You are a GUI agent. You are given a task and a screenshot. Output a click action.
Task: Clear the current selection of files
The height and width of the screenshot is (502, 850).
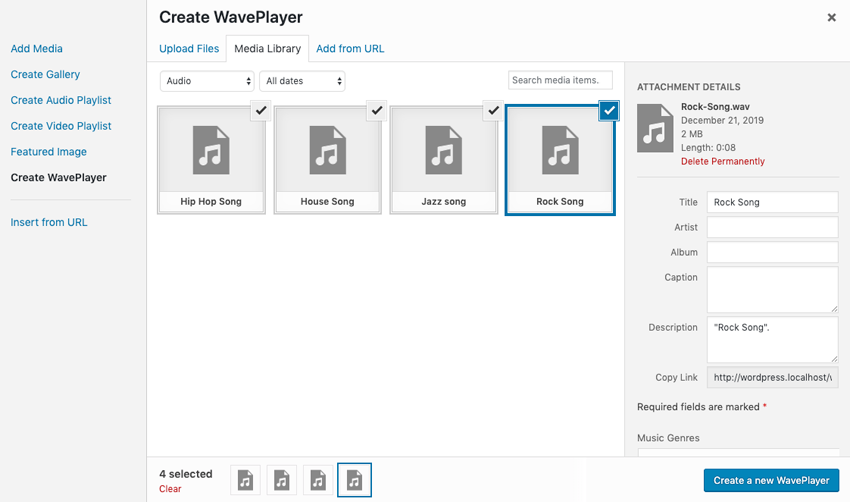pyautogui.click(x=170, y=489)
